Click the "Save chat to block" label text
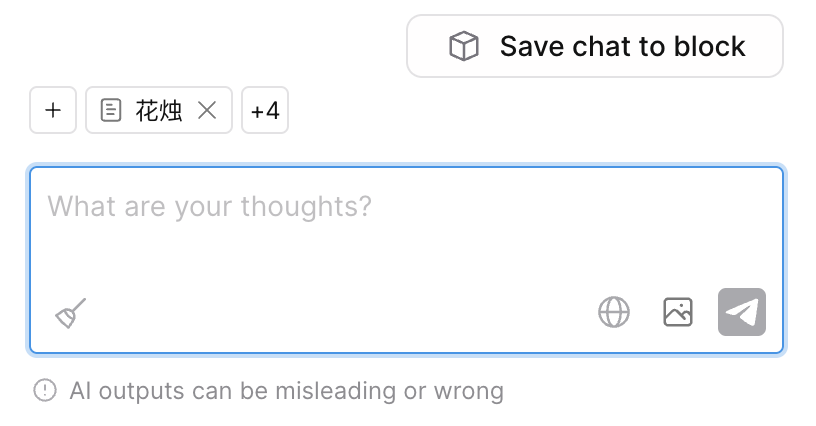The width and height of the screenshot is (816, 426). coord(622,46)
